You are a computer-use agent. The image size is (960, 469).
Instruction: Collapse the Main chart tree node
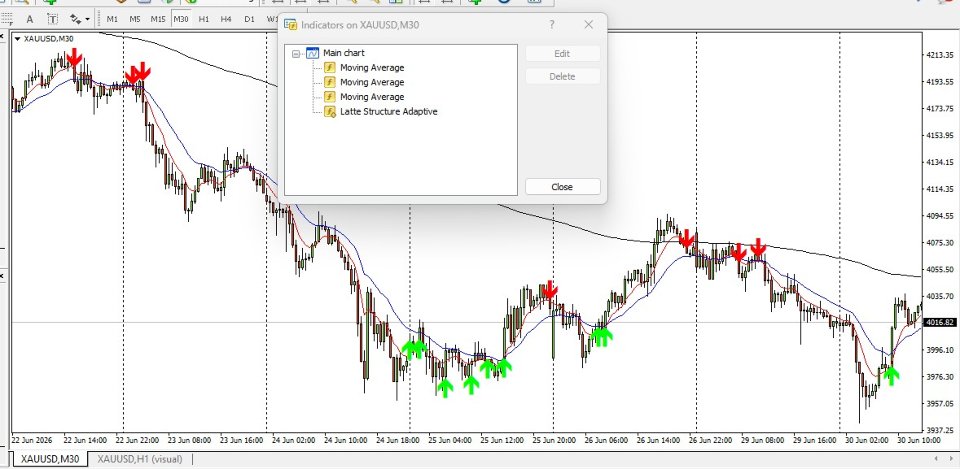point(296,53)
